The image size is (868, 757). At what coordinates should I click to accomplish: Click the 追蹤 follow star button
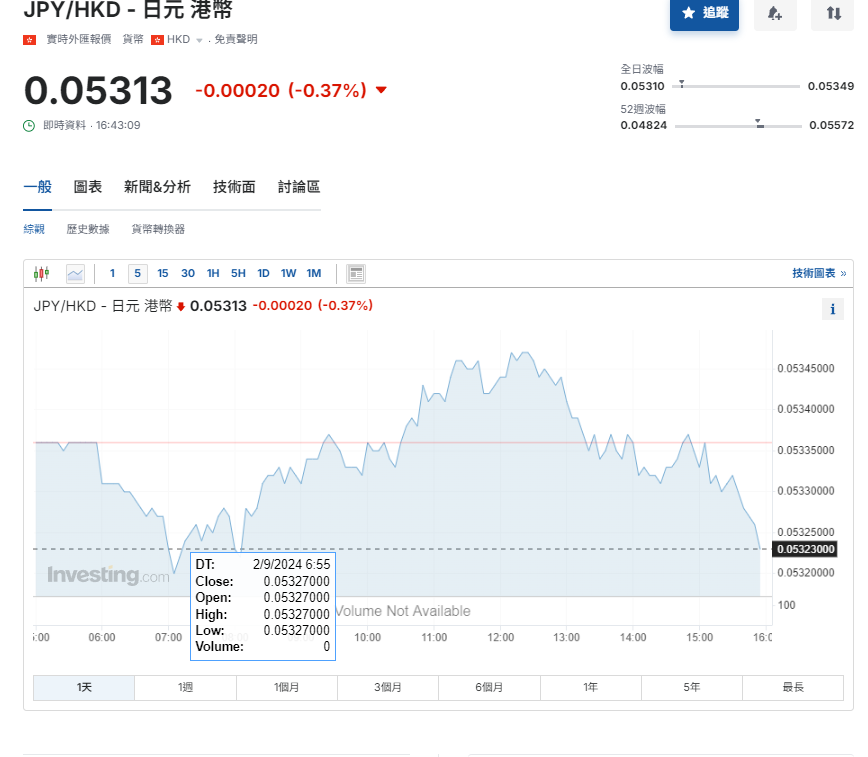coord(704,13)
